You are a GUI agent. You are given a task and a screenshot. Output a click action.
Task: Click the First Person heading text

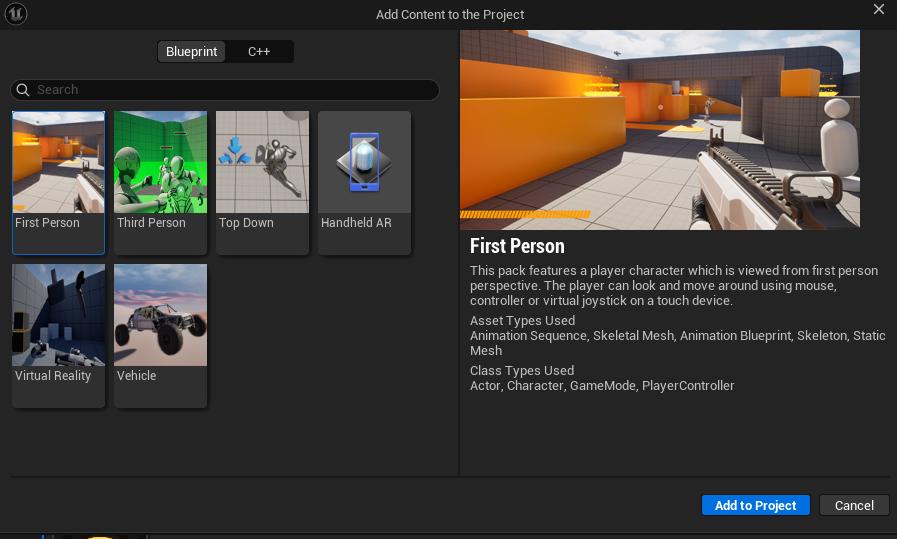click(517, 246)
